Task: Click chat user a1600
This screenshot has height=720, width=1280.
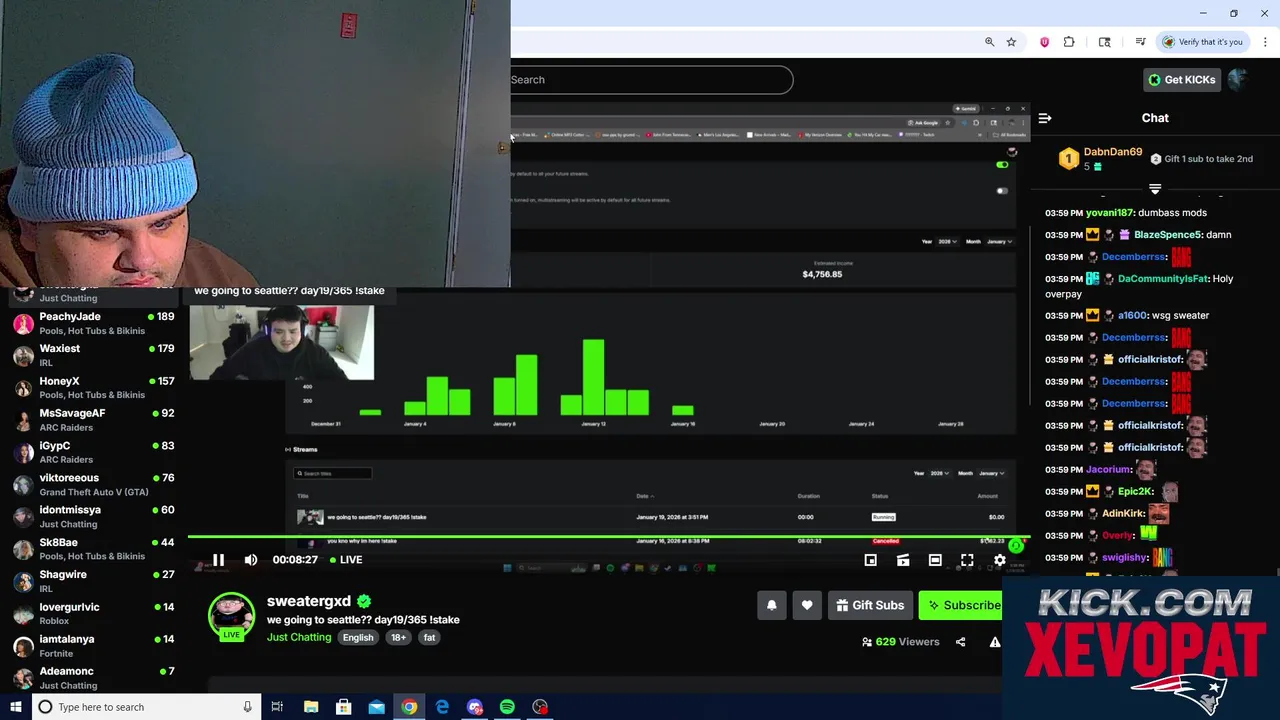Action: click(1131, 315)
